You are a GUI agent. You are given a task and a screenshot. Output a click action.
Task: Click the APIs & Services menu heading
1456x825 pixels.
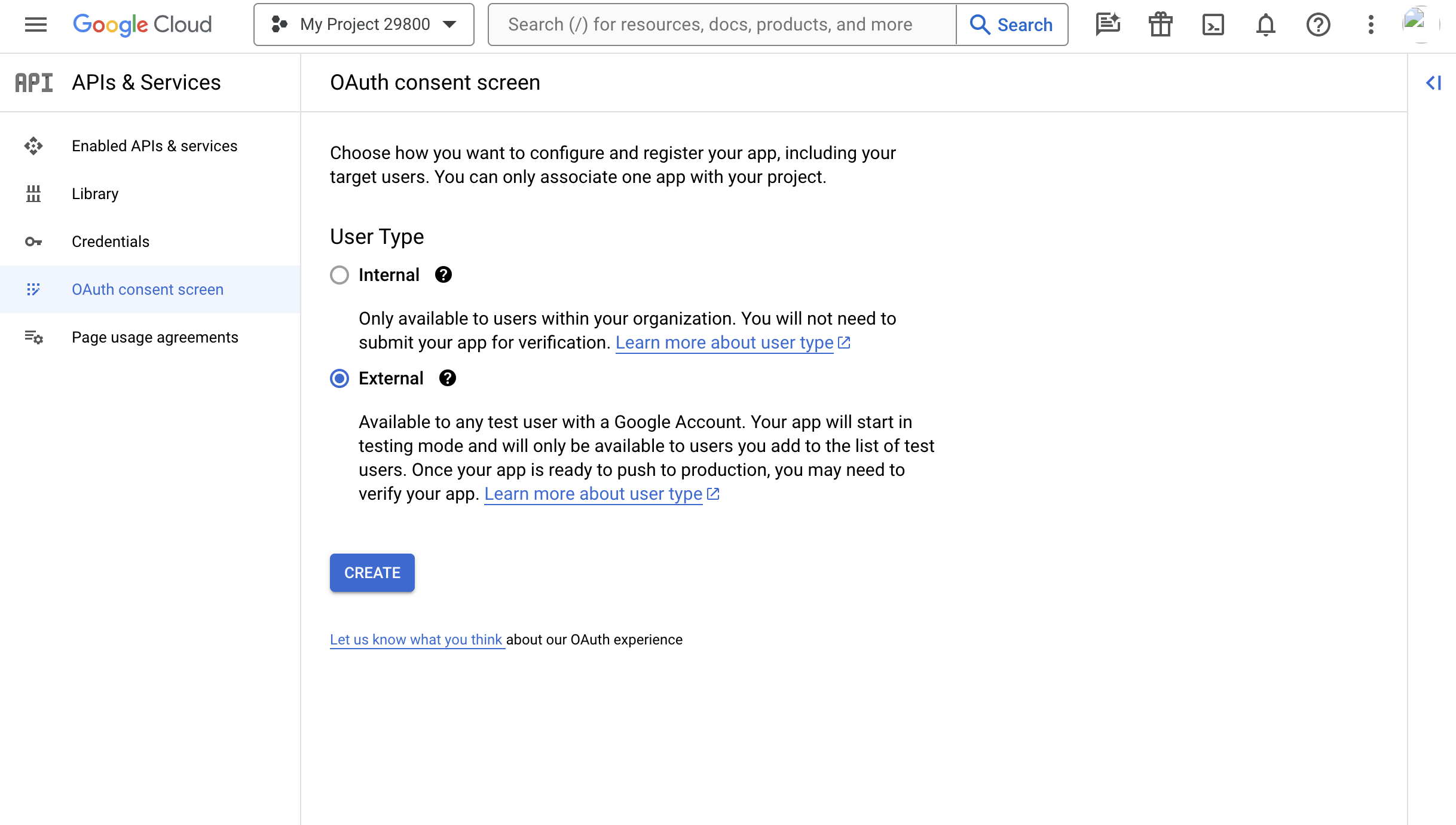147,82
